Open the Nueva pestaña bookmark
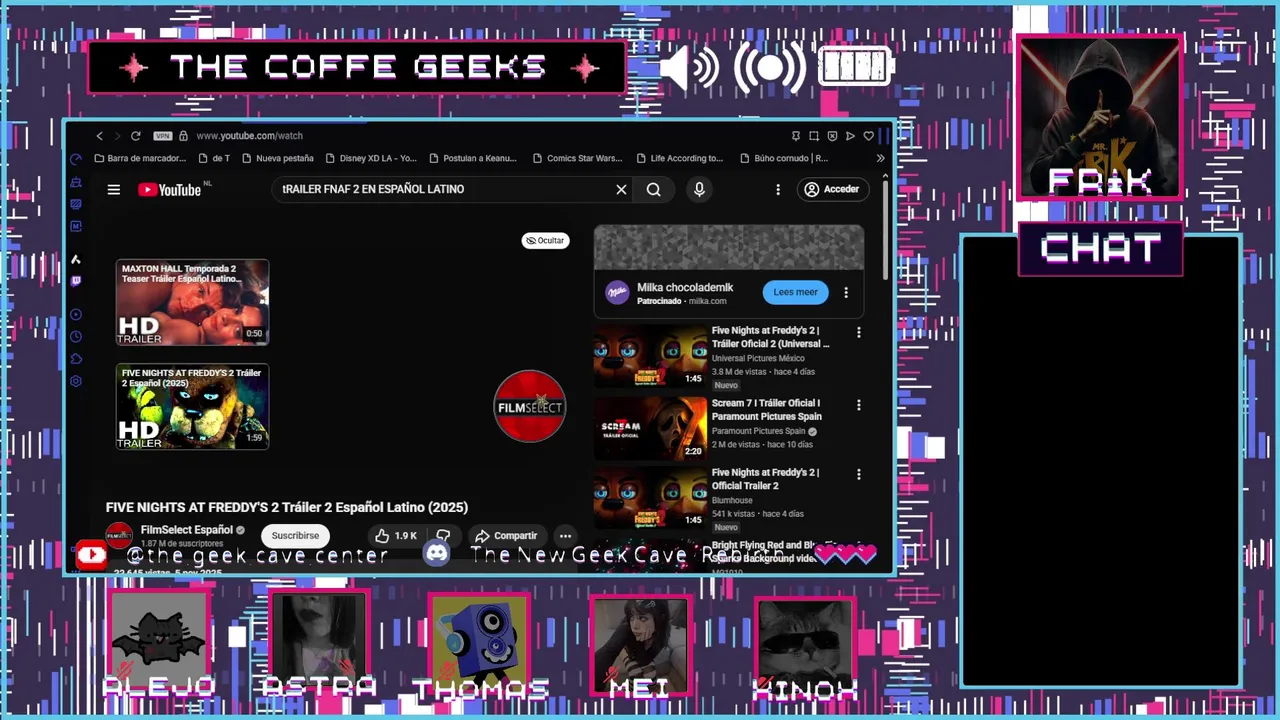 [278, 158]
